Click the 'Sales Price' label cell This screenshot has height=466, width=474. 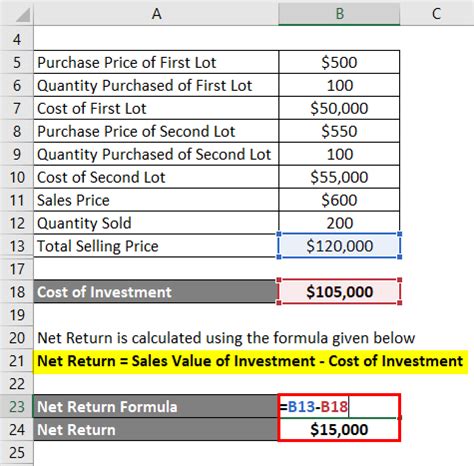156,200
